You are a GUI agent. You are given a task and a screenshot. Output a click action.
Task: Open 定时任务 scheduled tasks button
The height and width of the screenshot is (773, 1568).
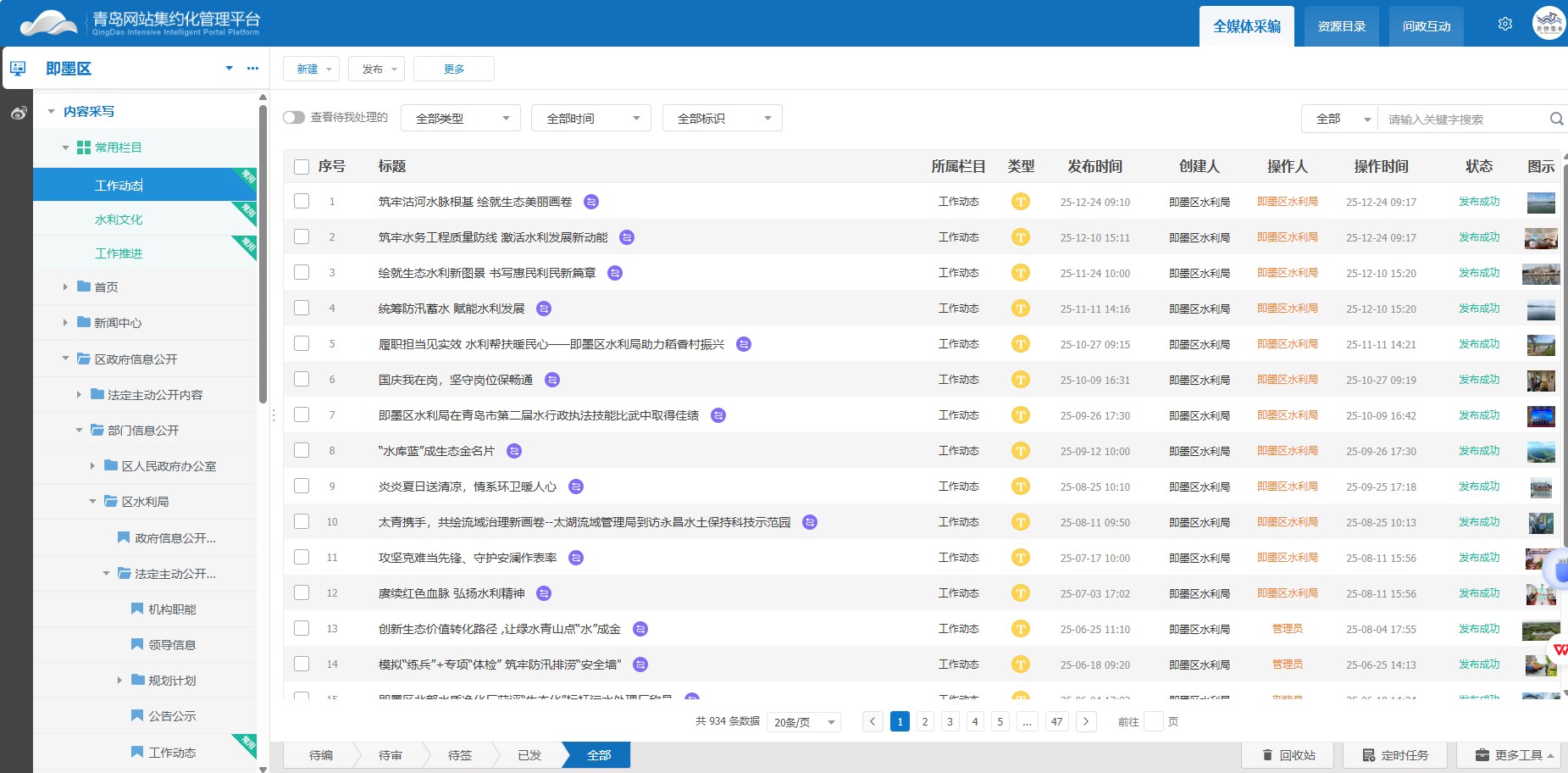1395,755
